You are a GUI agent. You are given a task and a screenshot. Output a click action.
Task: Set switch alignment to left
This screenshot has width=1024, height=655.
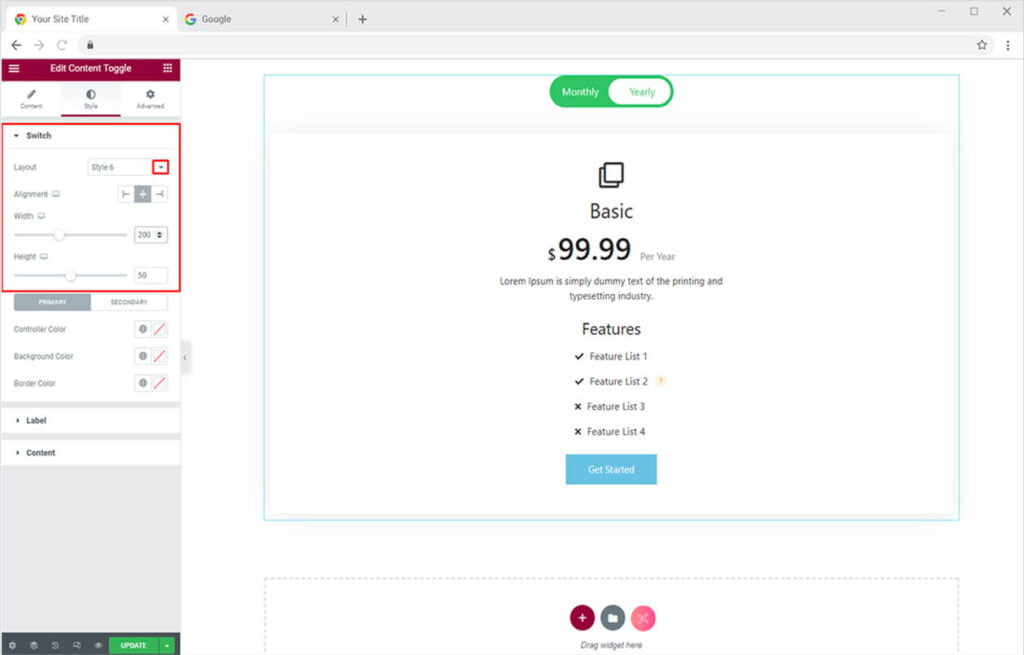(126, 194)
